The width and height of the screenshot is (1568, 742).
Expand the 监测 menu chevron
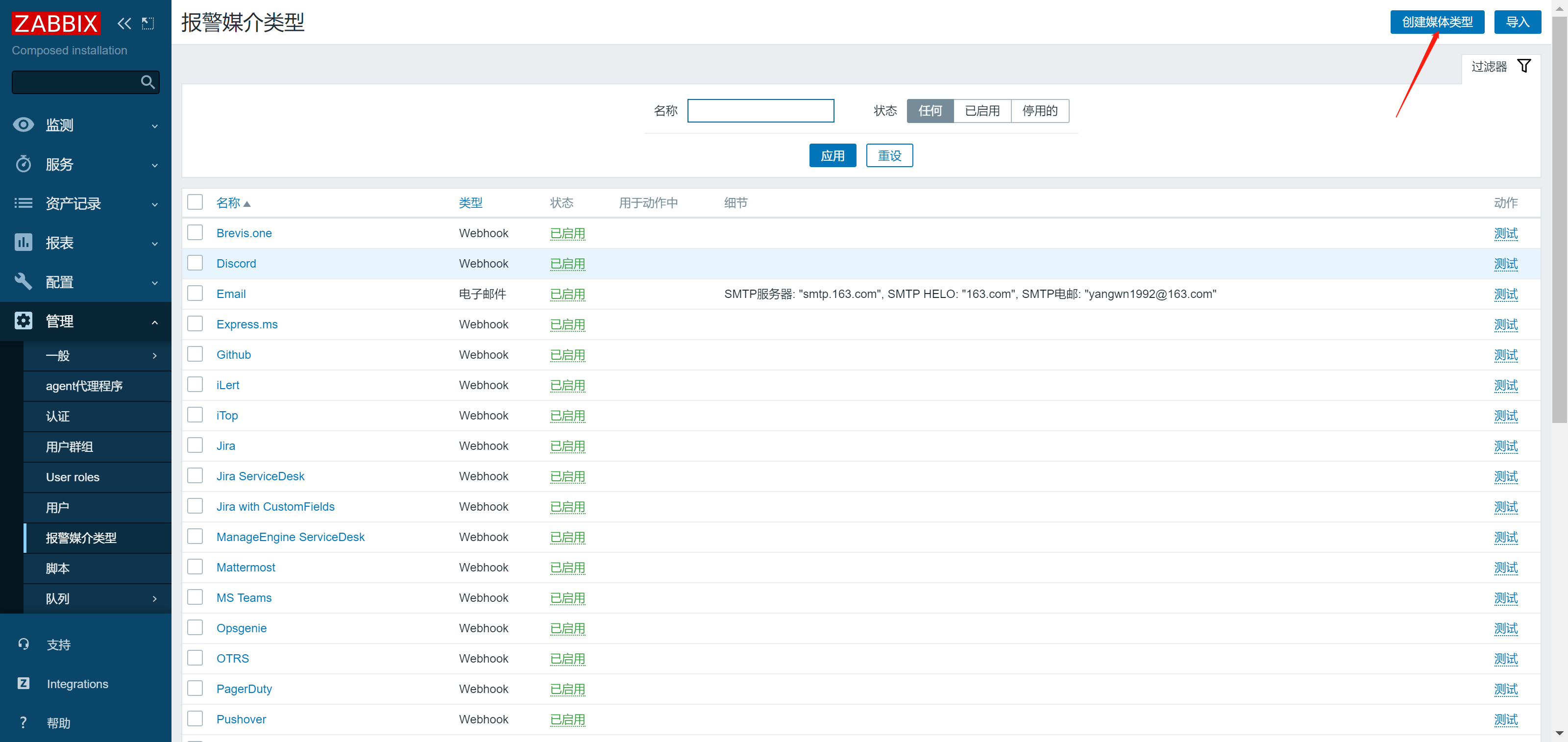point(155,126)
